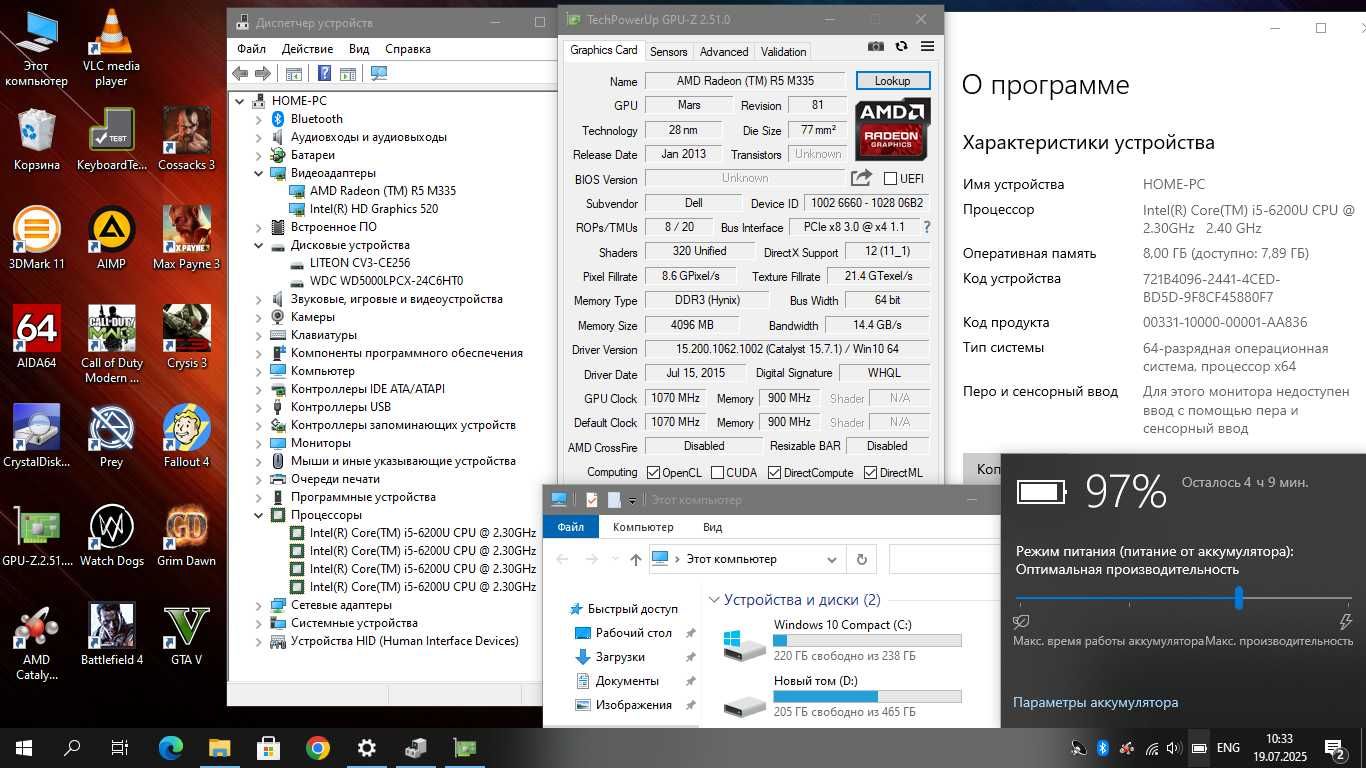Open Windows Start button
The image size is (1366, 768).
click(24, 748)
